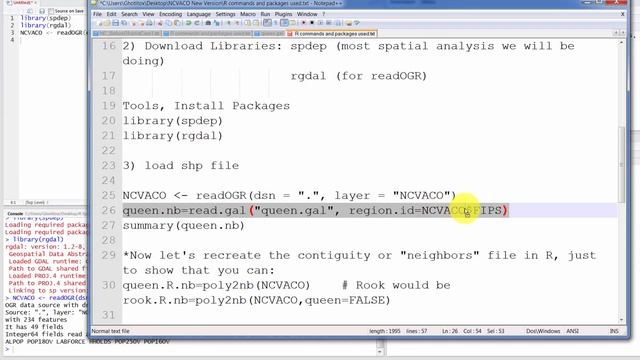This screenshot has width=640, height=360.
Task: Toggle Word Wrap toolbar icon
Action: (x=267, y=23)
